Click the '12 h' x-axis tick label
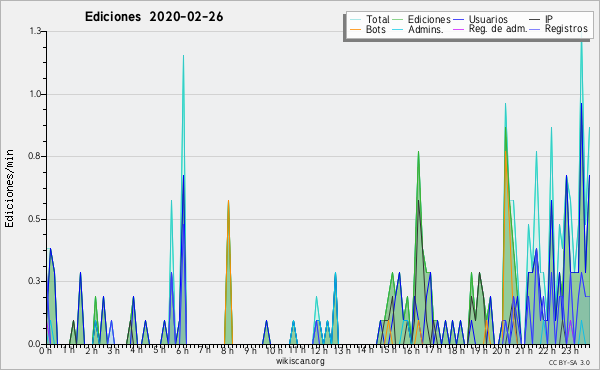Image resolution: width=600 pixels, height=370 pixels. pos(319,351)
